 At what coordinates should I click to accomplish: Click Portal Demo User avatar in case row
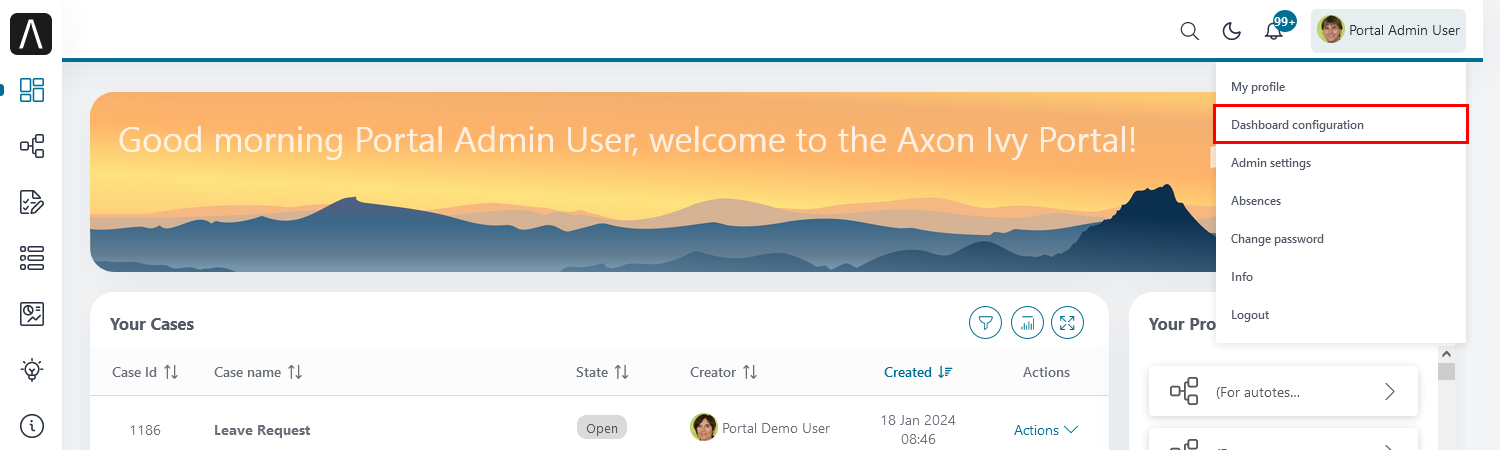(704, 427)
